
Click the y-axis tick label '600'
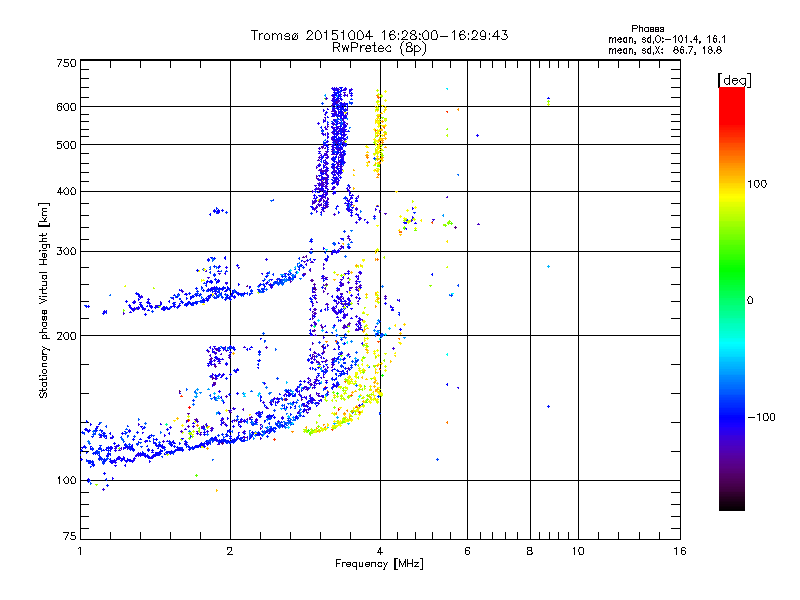point(66,107)
